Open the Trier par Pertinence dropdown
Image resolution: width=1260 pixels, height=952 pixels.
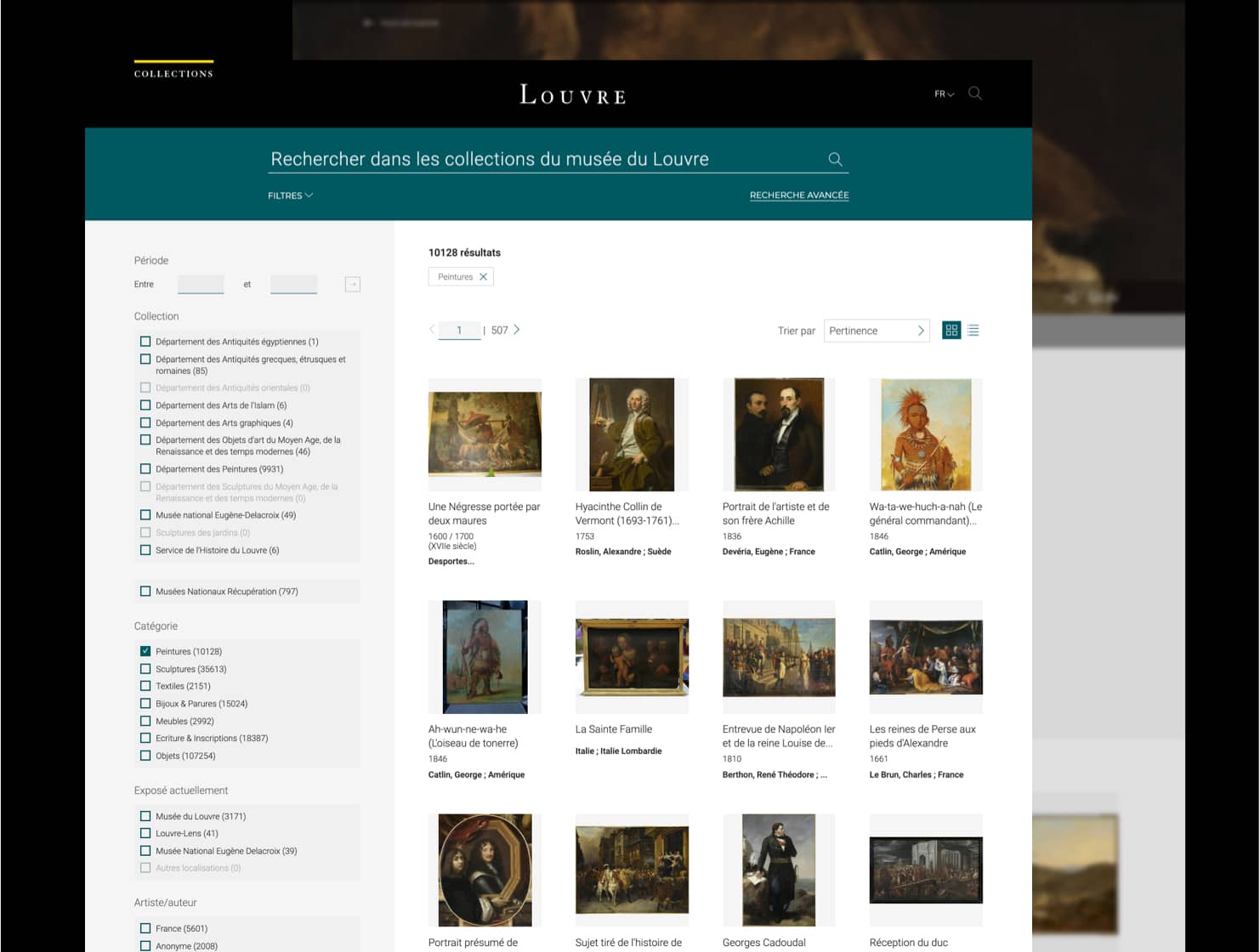(x=876, y=331)
